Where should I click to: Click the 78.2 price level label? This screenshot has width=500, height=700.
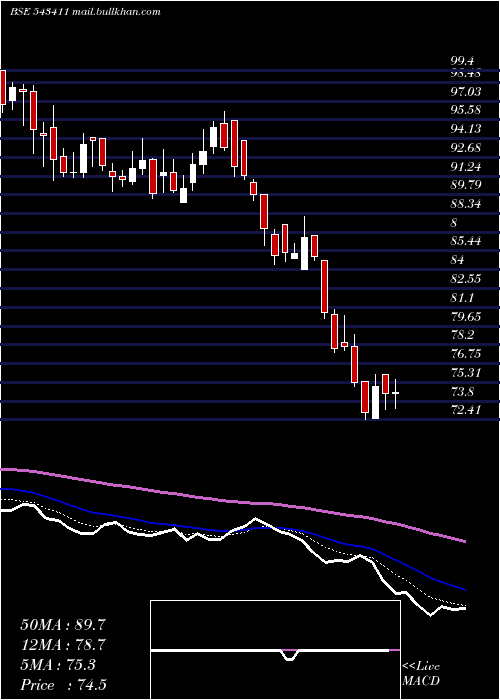(463, 335)
